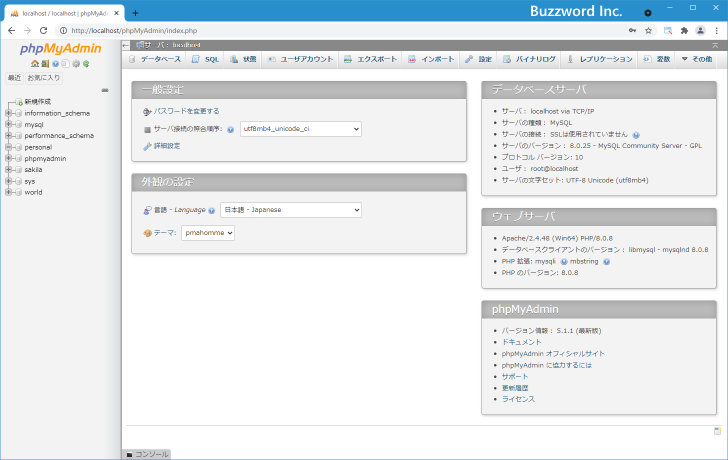Open help for サーバ接続の照合順序
This screenshot has width=728, height=460.
230,130
